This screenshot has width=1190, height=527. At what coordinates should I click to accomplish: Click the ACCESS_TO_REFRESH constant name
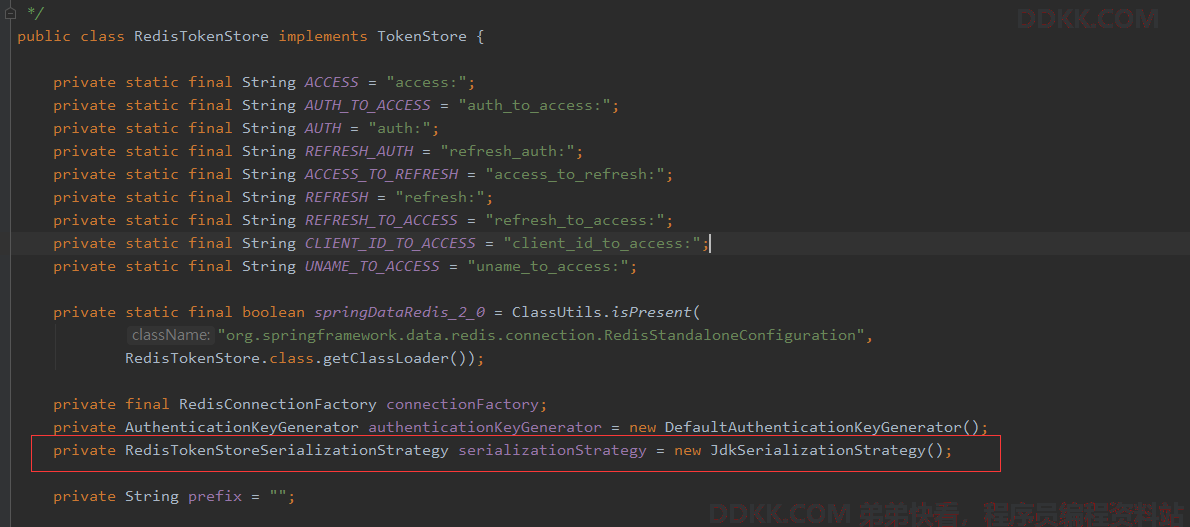click(x=381, y=174)
